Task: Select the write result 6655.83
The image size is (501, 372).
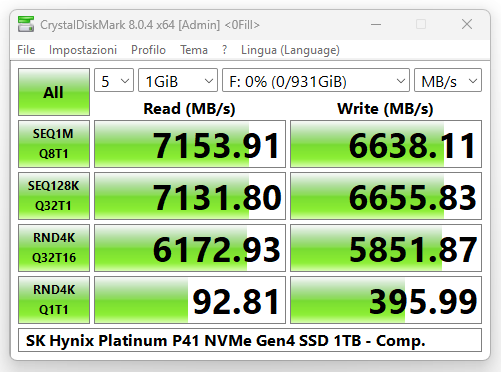Action: [386, 196]
